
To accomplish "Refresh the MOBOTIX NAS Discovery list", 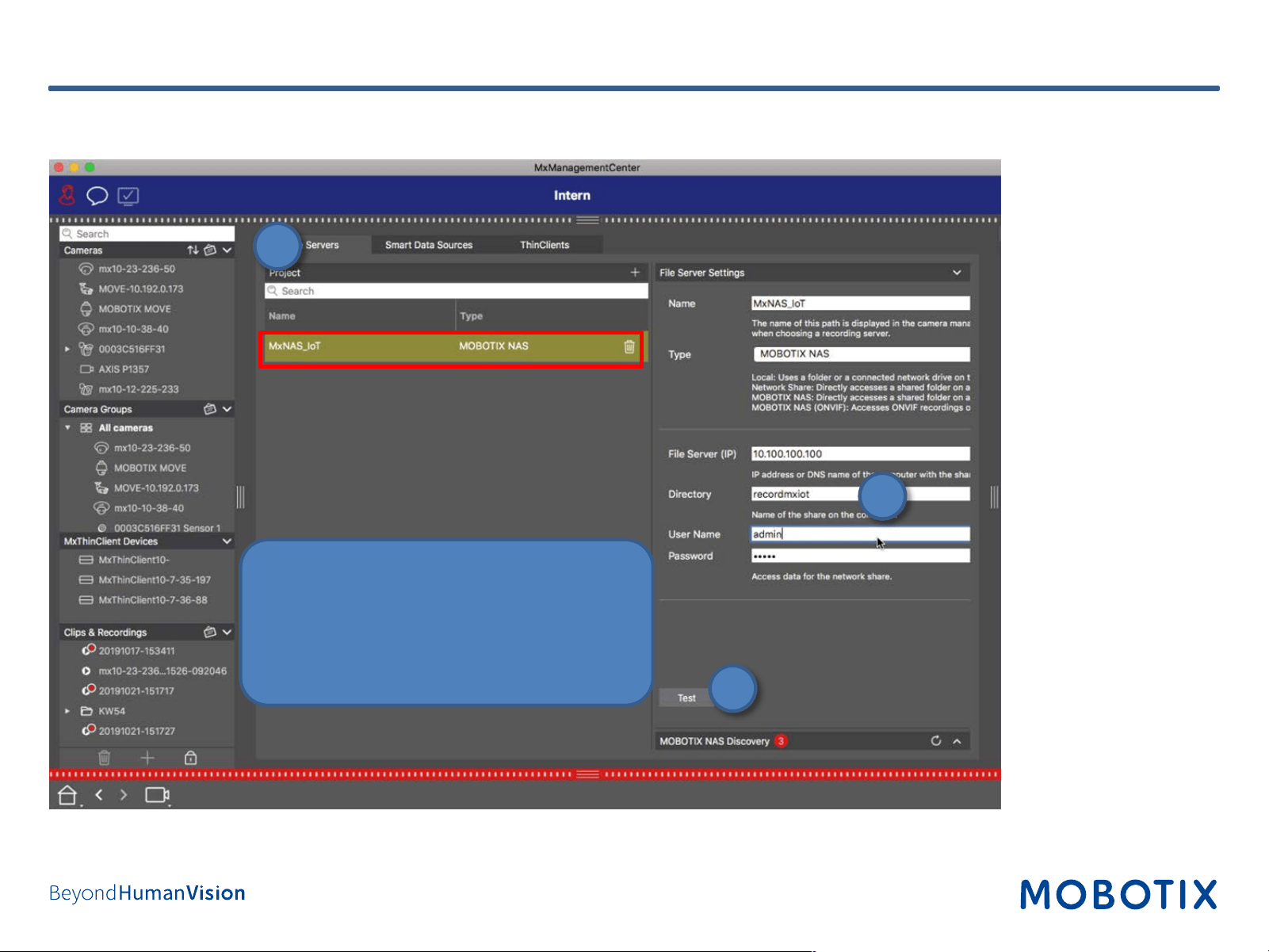I will click(x=936, y=740).
